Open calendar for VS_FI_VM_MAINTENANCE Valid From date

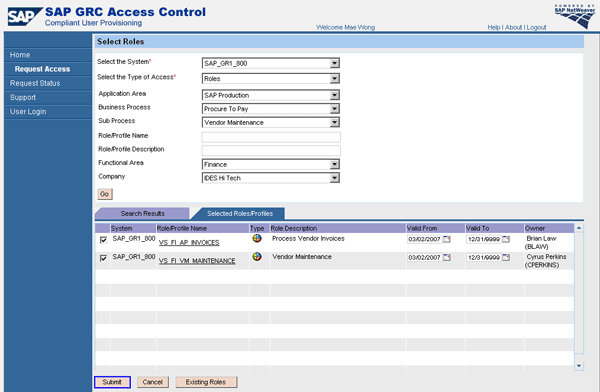(x=447, y=258)
